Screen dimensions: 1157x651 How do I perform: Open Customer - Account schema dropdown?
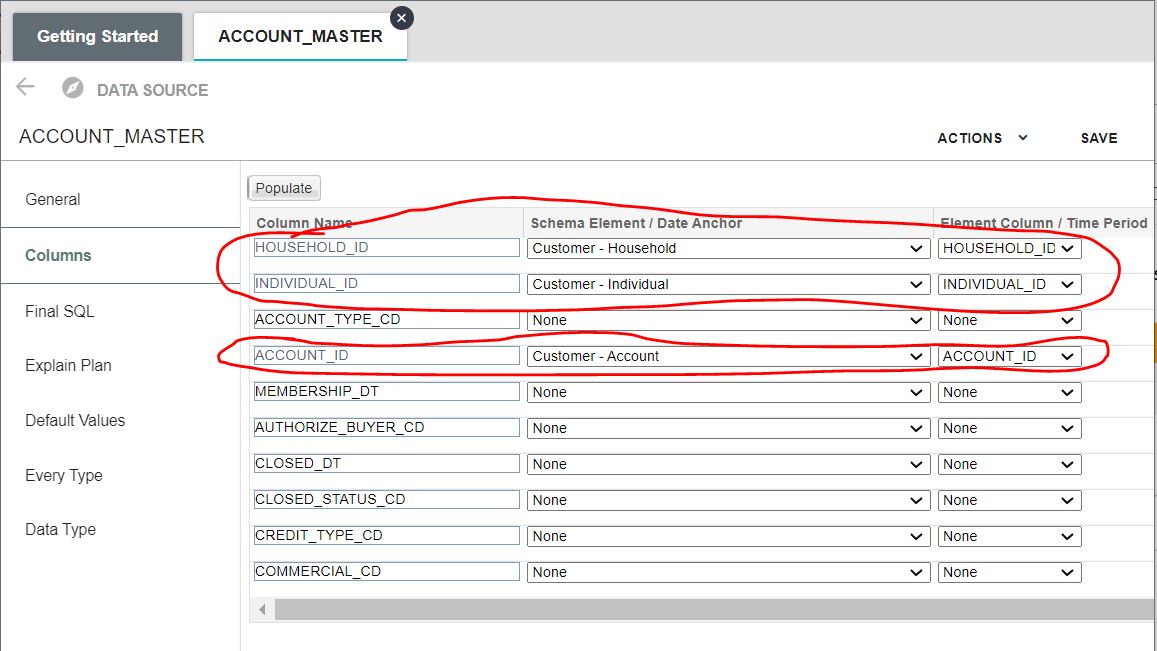coord(727,356)
